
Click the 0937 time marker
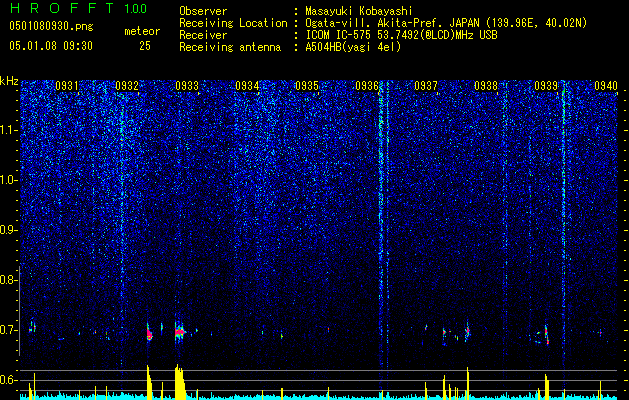tap(426, 86)
